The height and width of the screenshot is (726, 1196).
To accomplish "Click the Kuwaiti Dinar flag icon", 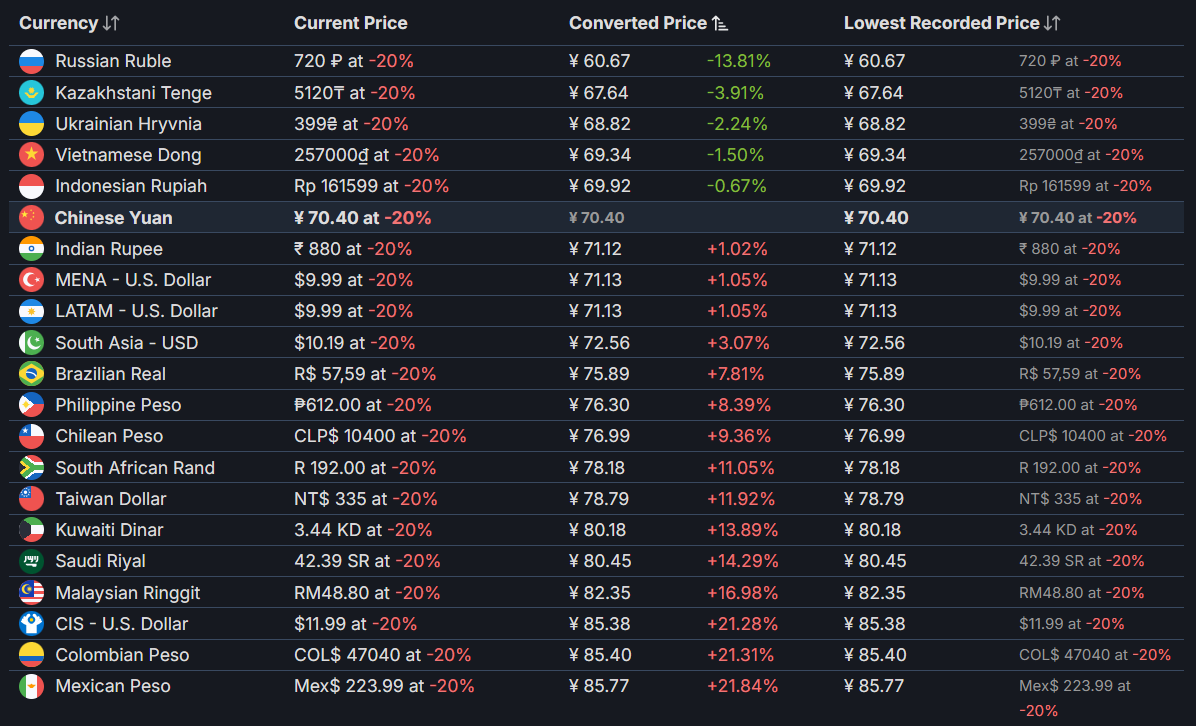I will pyautogui.click(x=32, y=530).
